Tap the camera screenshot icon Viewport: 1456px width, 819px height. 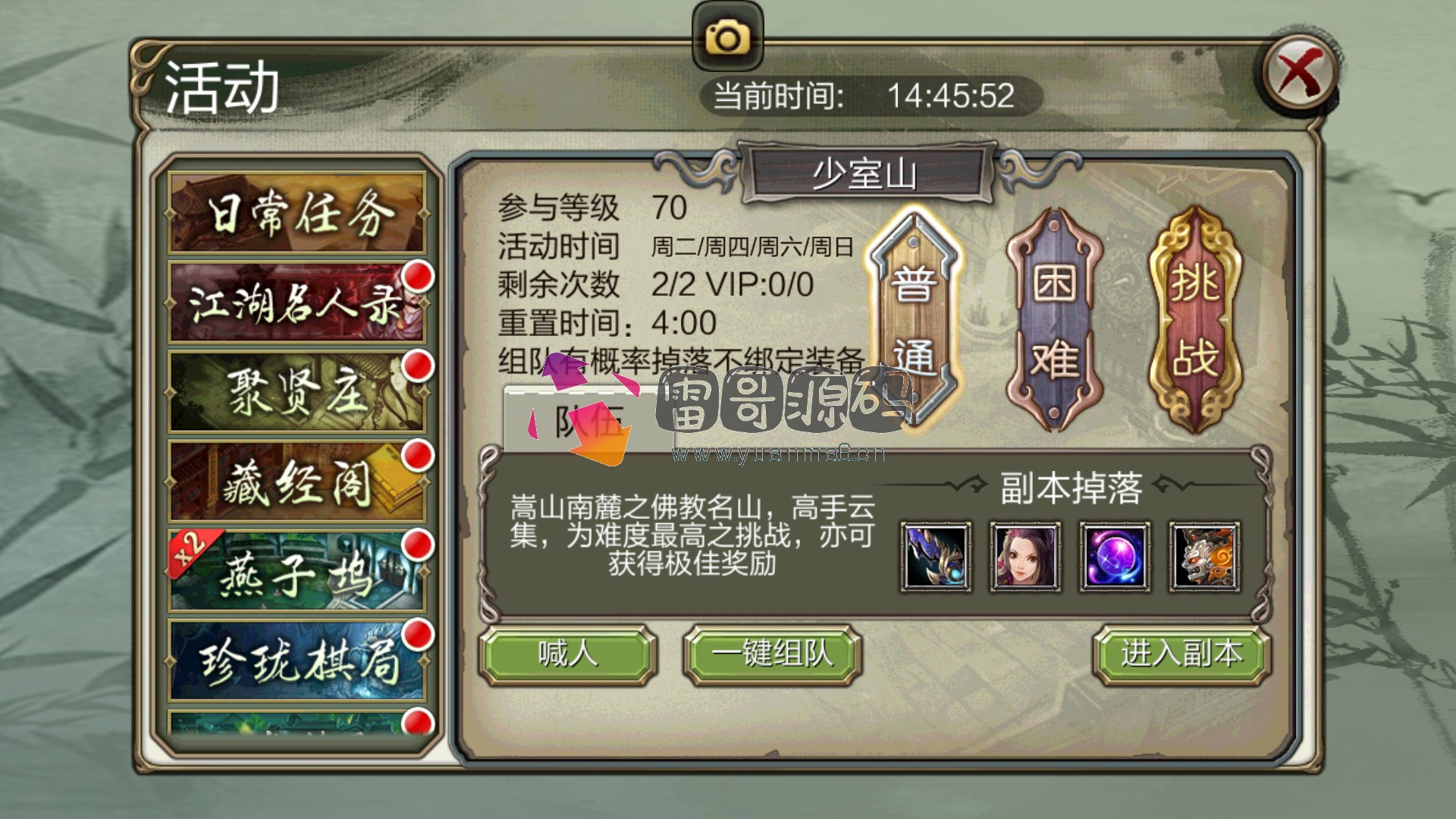tap(727, 36)
